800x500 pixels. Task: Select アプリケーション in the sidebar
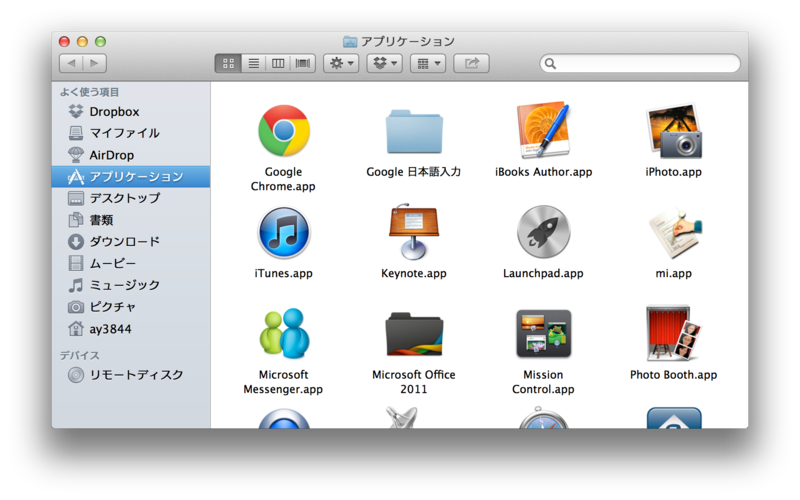[131, 177]
